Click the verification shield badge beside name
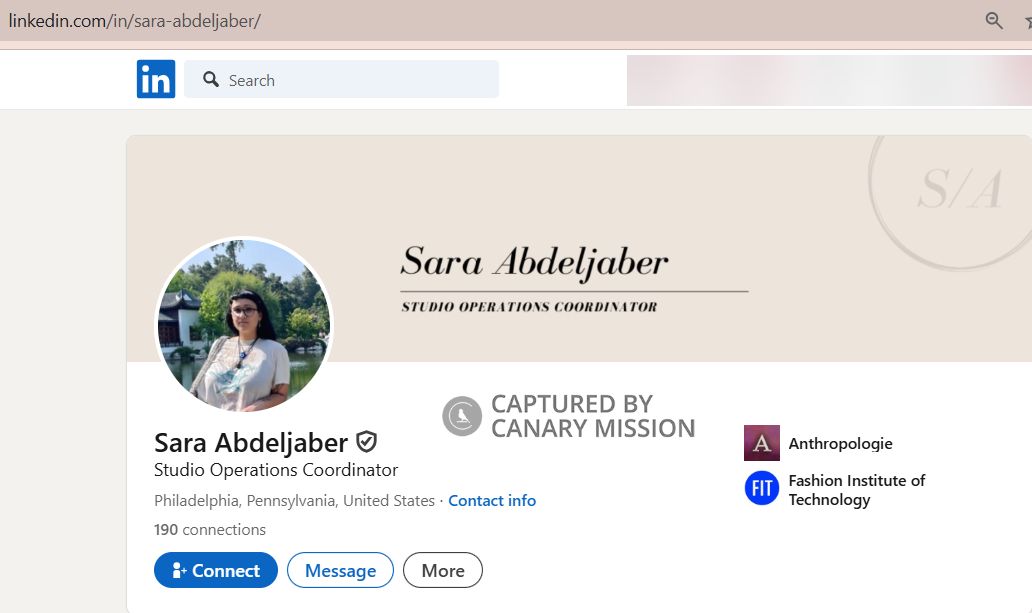 (x=367, y=442)
